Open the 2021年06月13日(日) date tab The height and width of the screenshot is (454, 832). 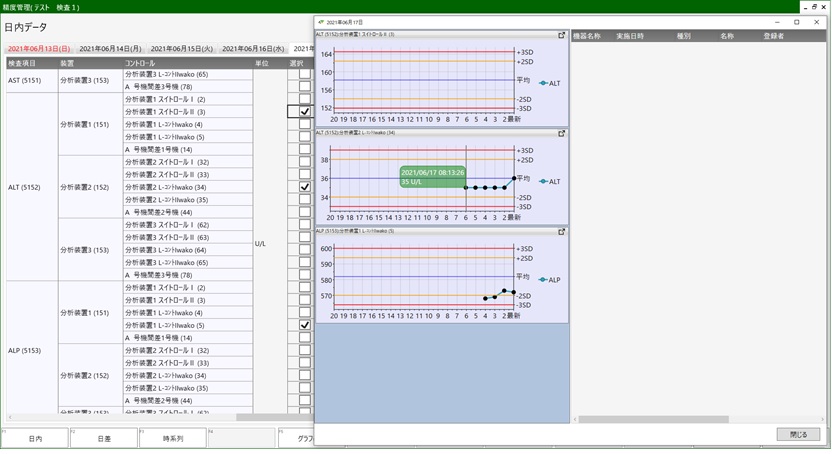39,48
